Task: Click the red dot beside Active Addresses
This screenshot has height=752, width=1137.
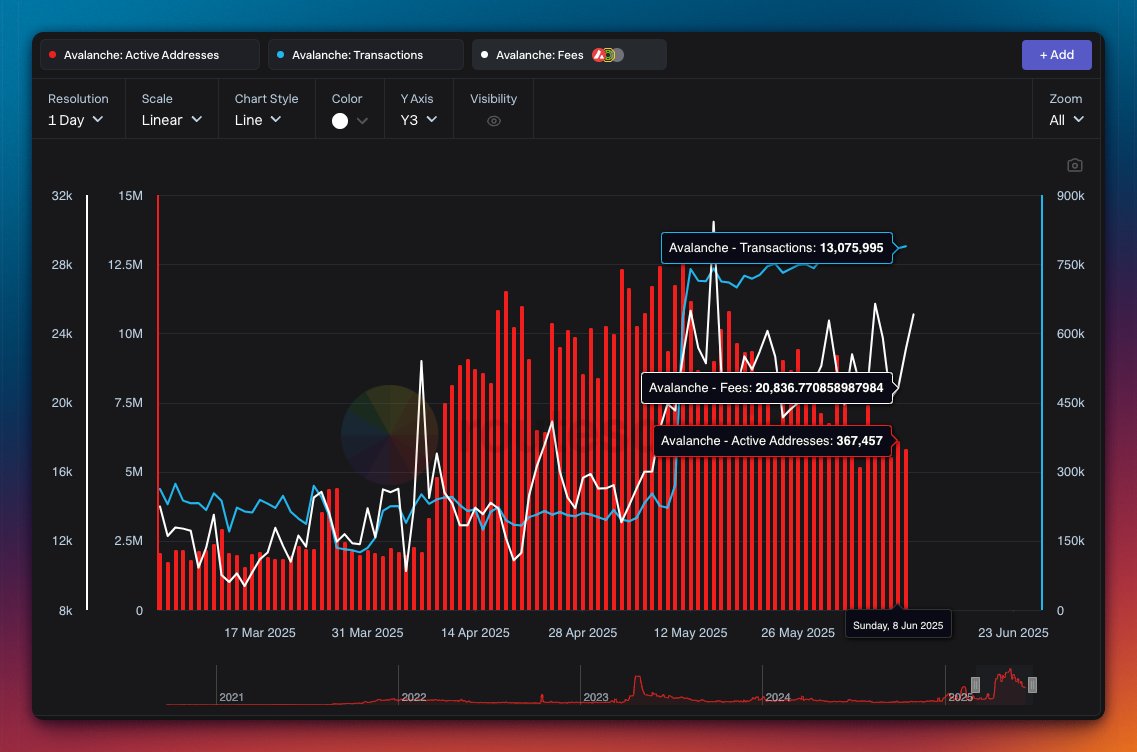Action: (x=52, y=55)
